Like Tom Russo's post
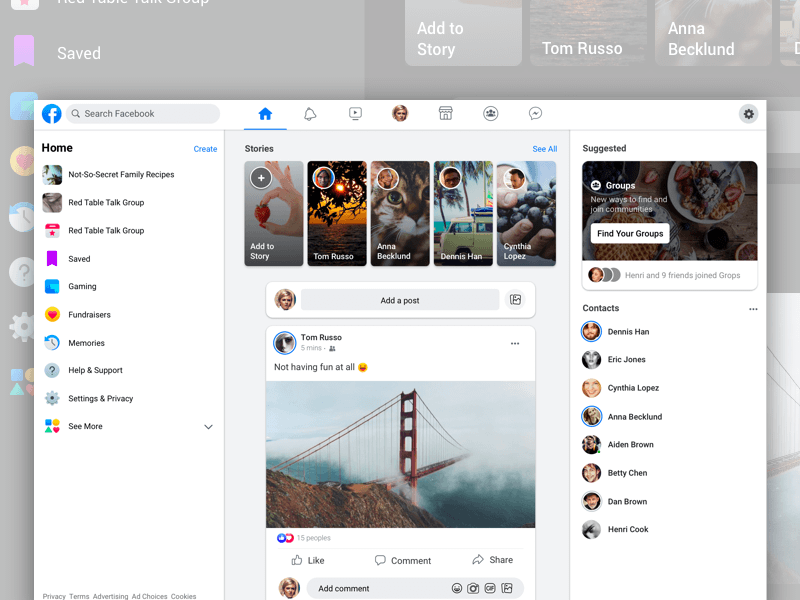Image resolution: width=800 pixels, height=600 pixels. point(308,560)
